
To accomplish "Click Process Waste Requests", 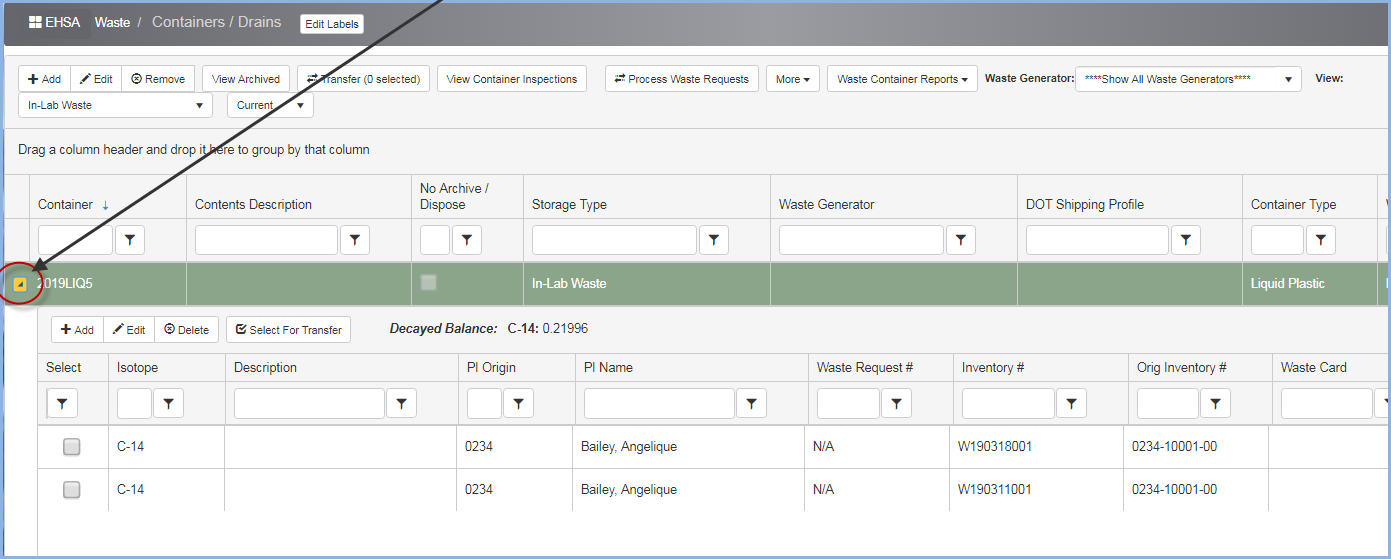I will pyautogui.click(x=681, y=79).
